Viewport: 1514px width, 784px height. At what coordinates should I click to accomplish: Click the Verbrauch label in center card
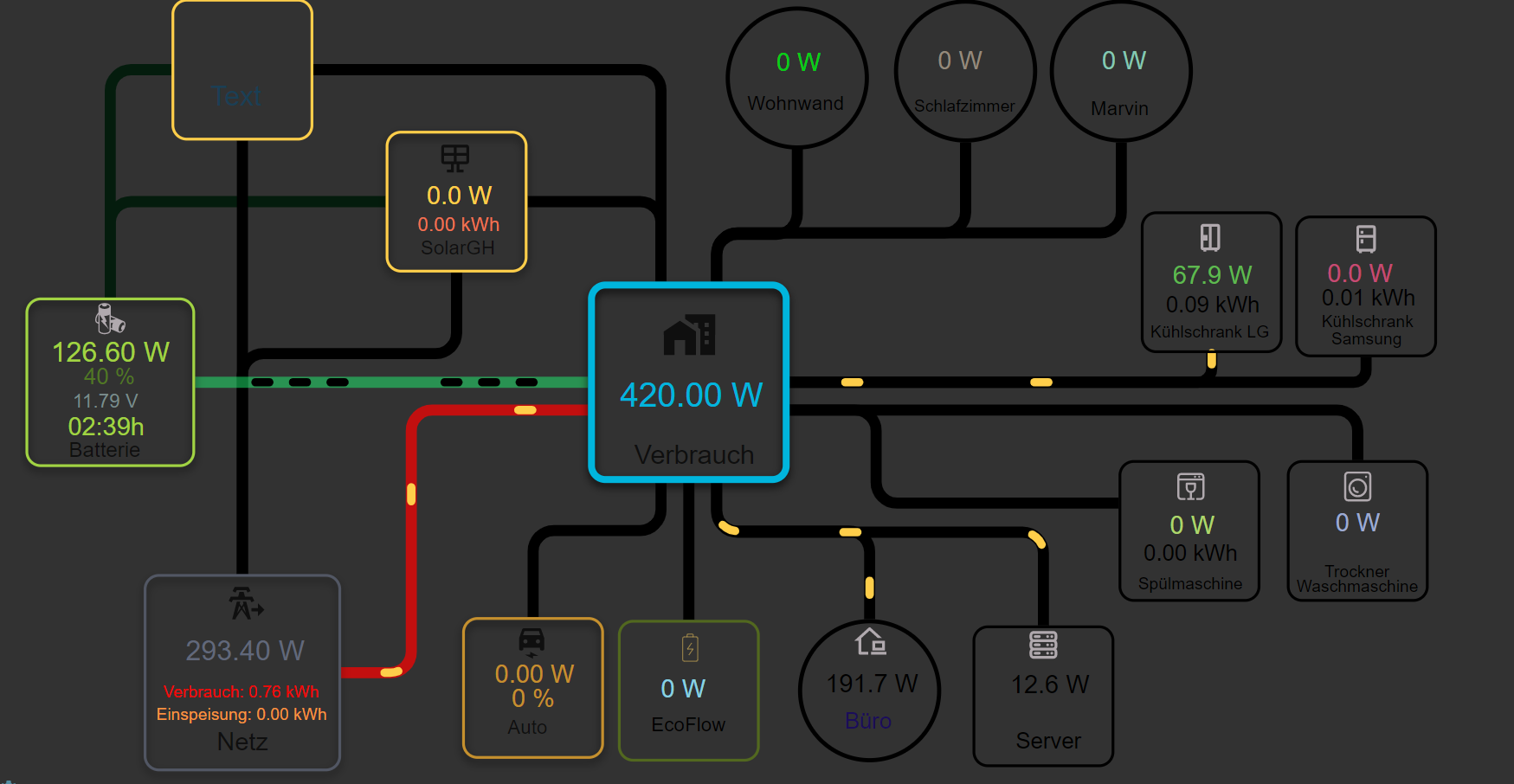tap(694, 454)
